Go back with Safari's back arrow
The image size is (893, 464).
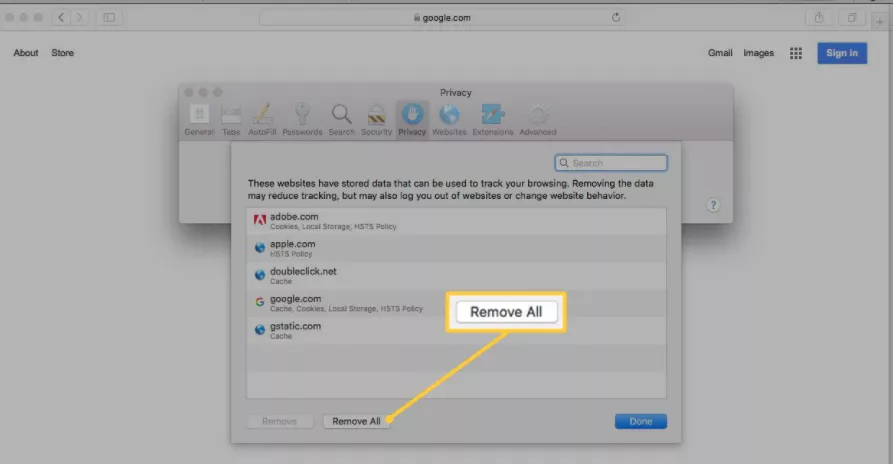61,18
